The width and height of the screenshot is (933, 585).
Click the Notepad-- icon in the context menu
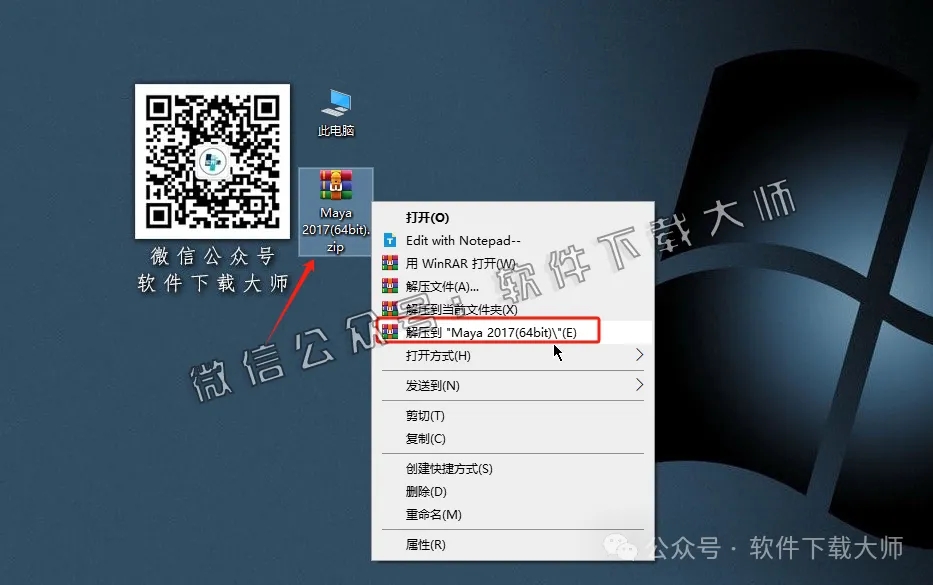[390, 240]
